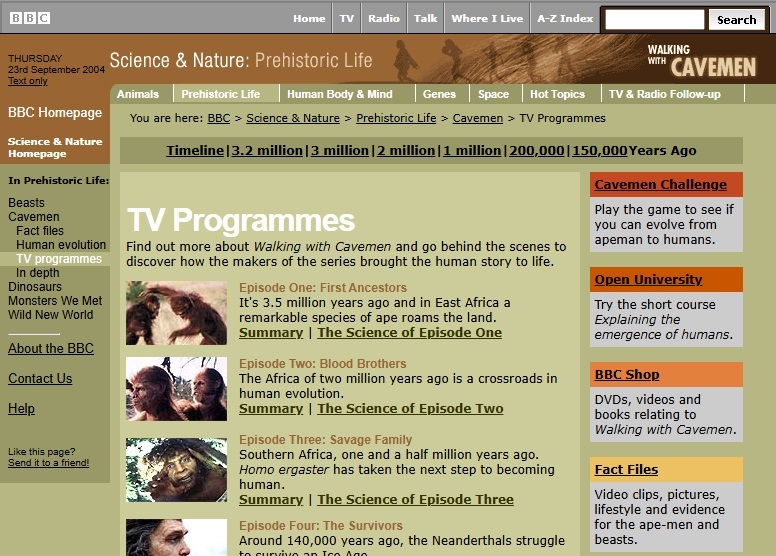Image resolution: width=776 pixels, height=556 pixels.
Task: Select the Animals tab
Action: point(138,94)
